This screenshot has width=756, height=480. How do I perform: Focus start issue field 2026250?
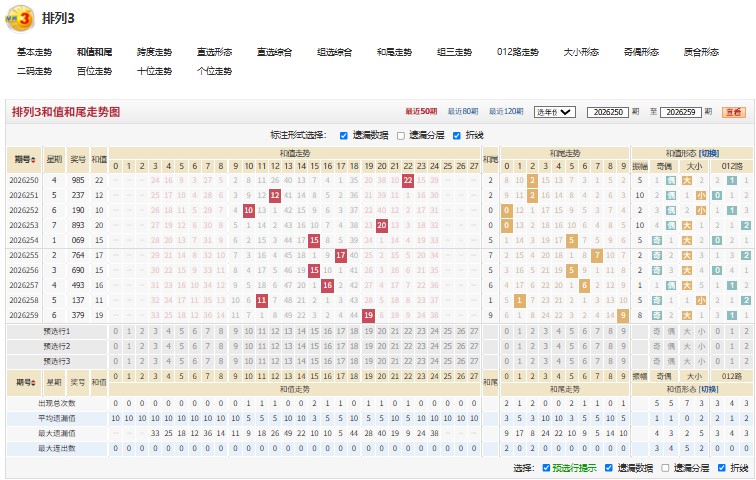(608, 112)
